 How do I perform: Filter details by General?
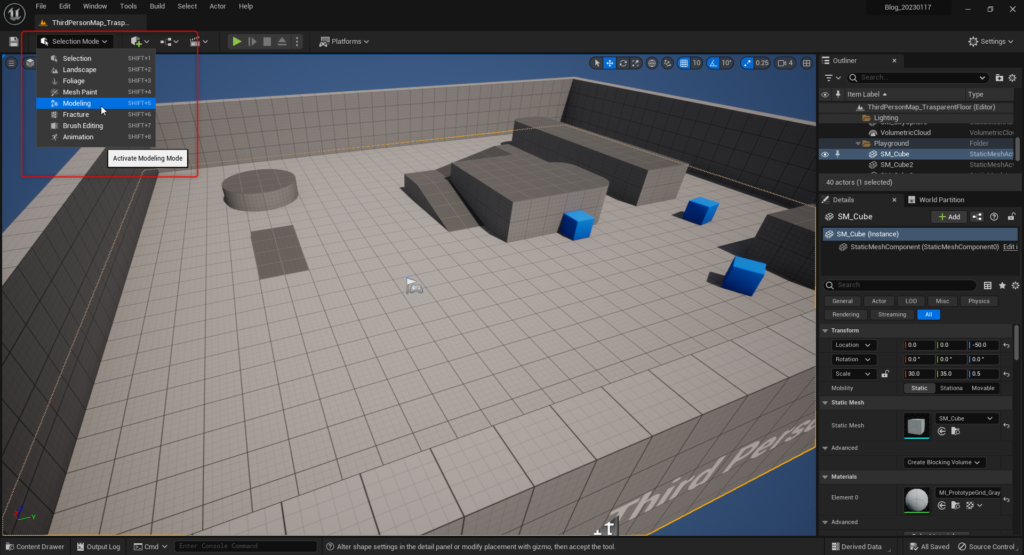(842, 301)
